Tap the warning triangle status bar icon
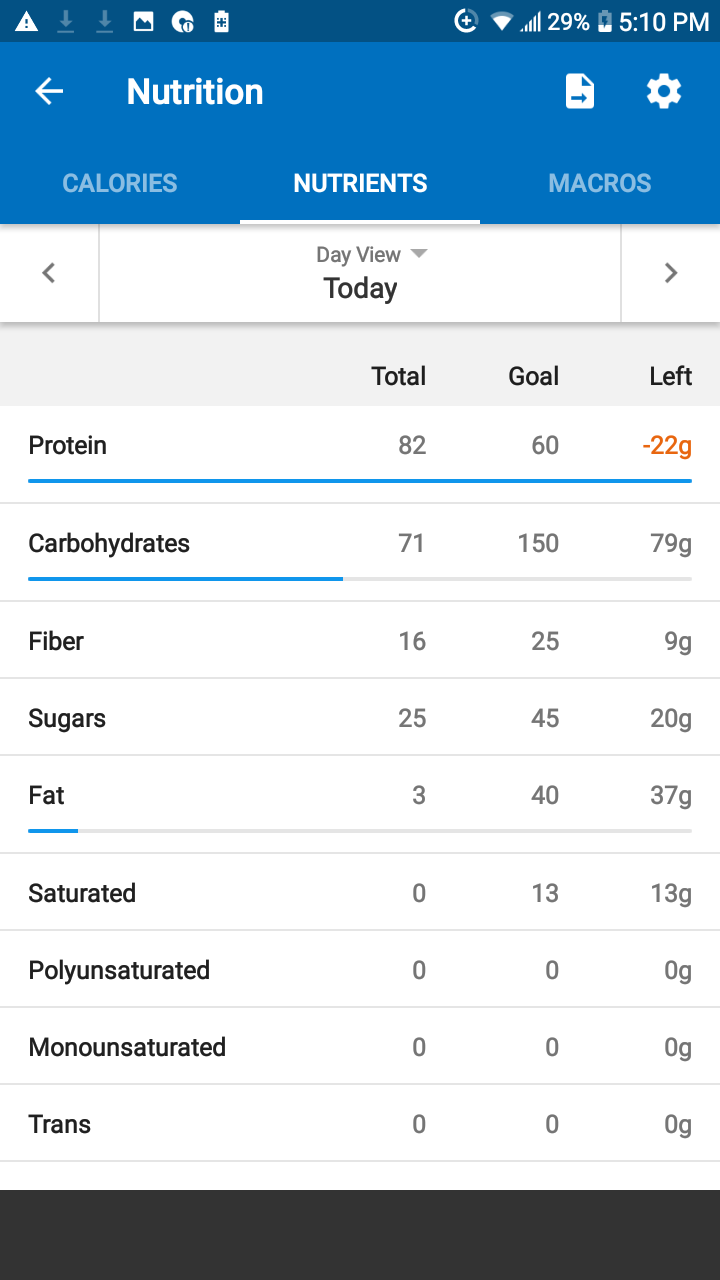 point(26,21)
